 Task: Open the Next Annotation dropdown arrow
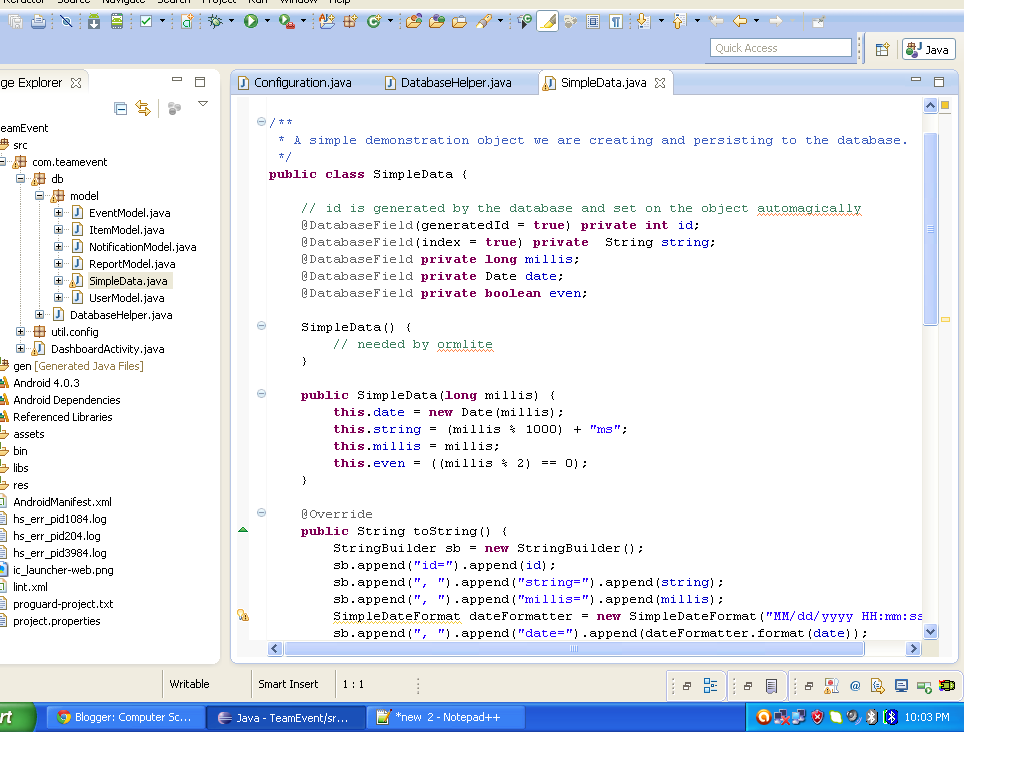click(661, 22)
